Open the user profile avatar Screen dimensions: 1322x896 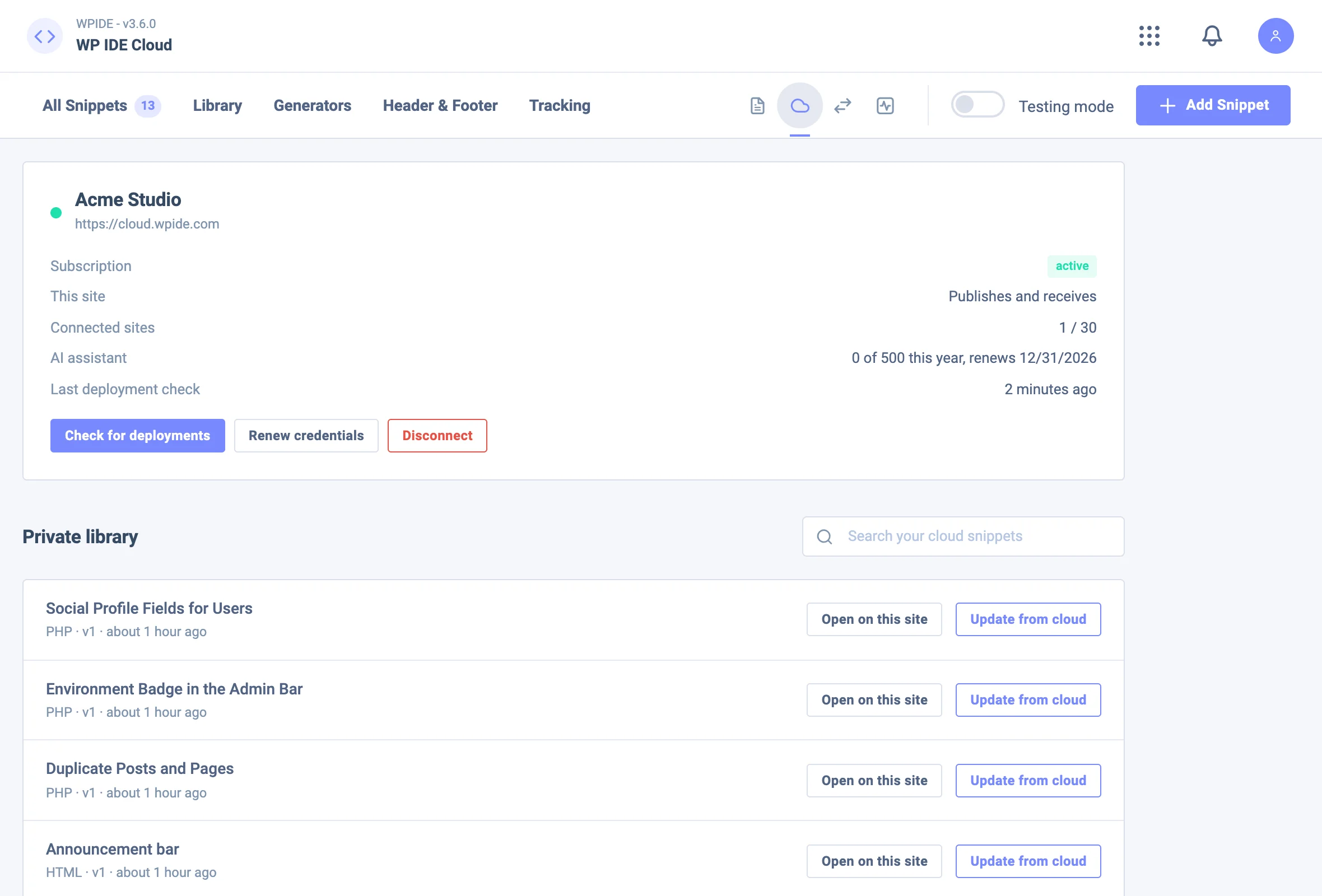pyautogui.click(x=1276, y=36)
